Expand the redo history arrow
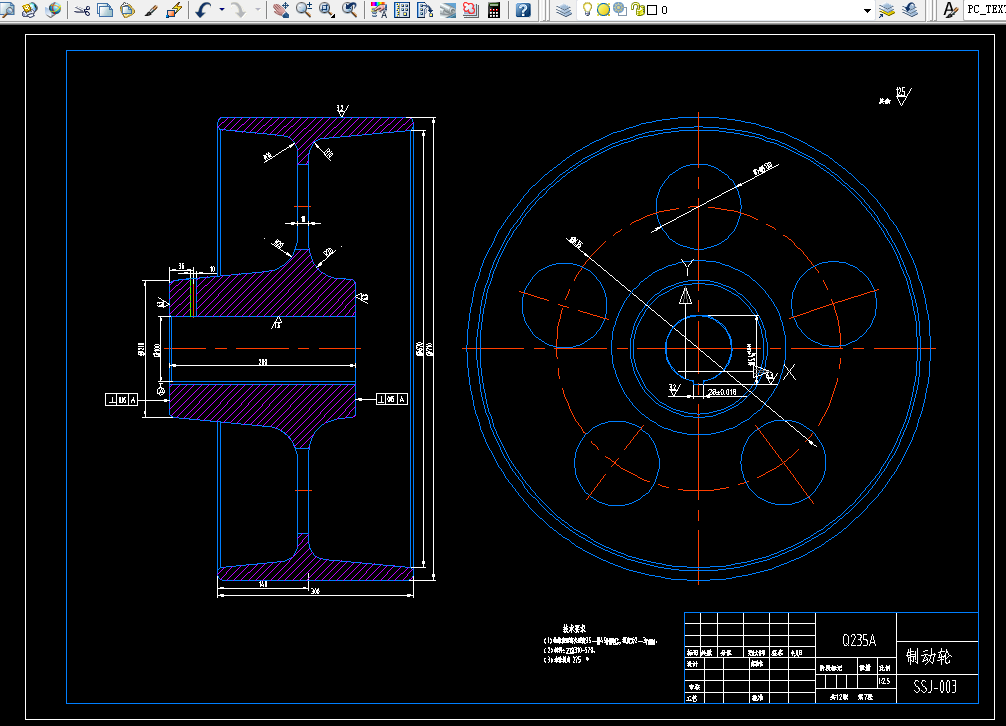 click(x=258, y=10)
